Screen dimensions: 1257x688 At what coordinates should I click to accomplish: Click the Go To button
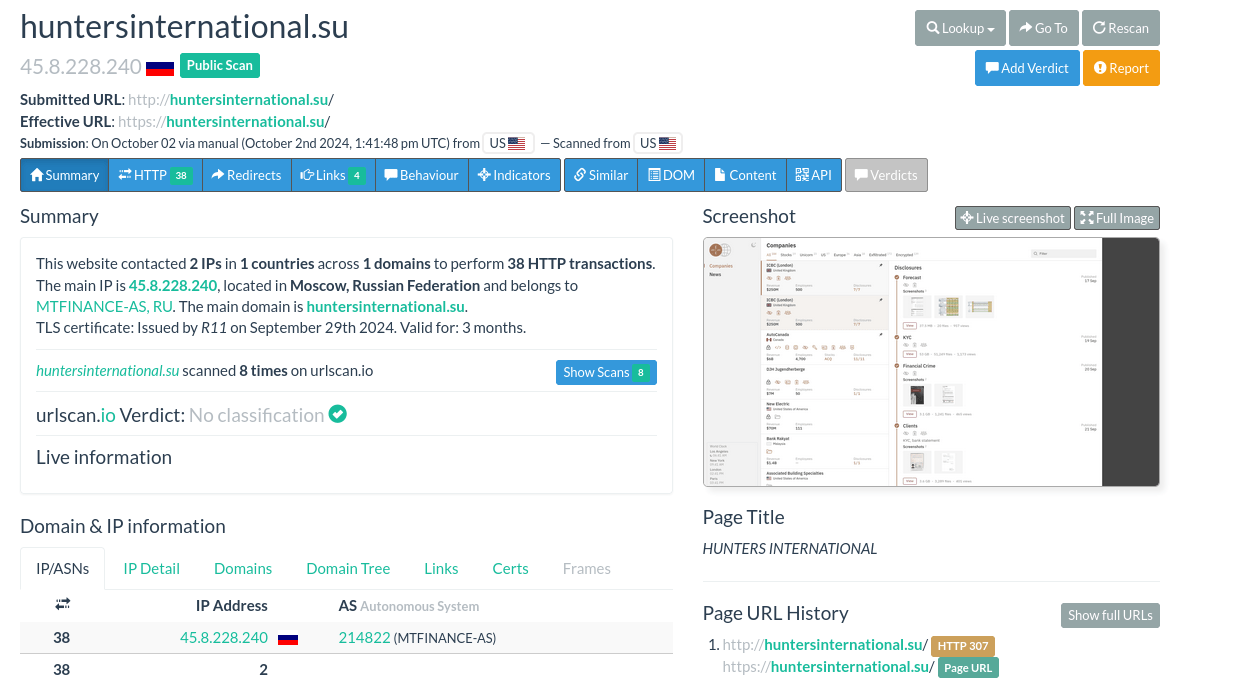click(x=1043, y=28)
